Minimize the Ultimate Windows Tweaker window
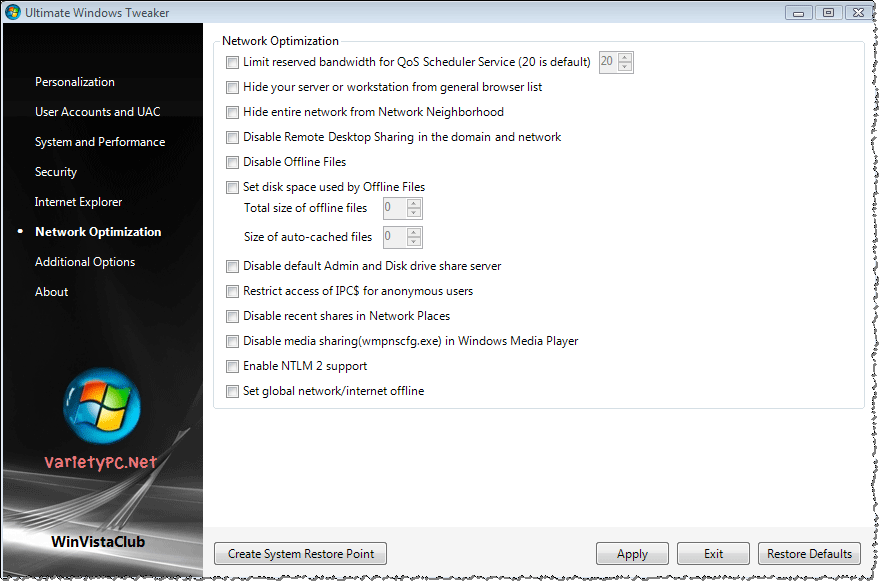 (799, 12)
